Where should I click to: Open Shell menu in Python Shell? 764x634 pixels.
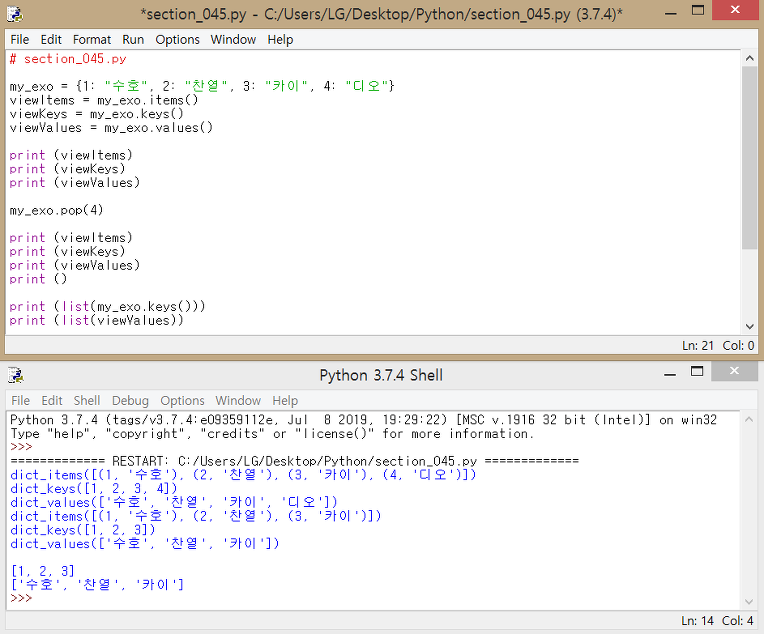coord(87,401)
